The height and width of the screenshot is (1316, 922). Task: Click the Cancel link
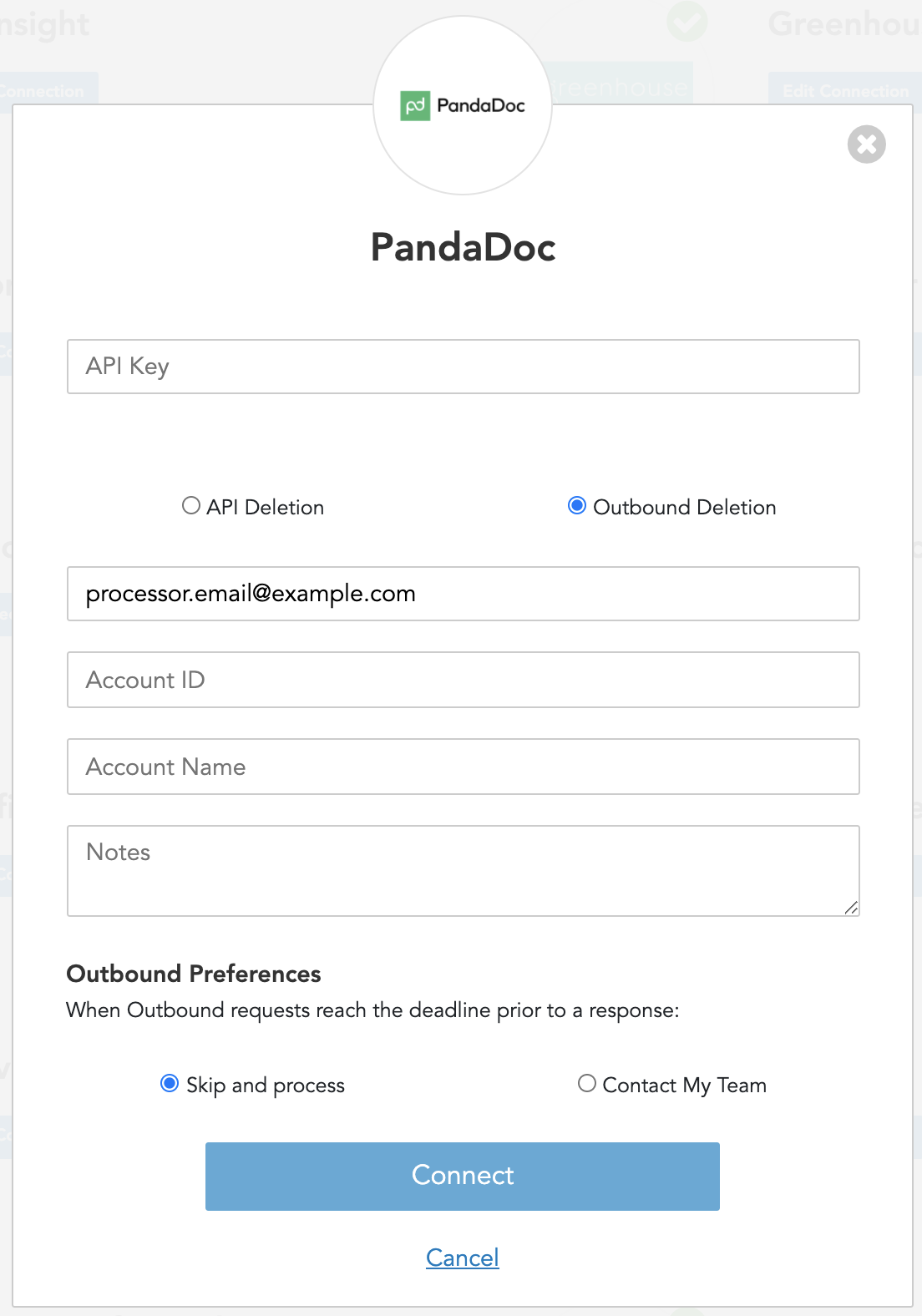[463, 1258]
